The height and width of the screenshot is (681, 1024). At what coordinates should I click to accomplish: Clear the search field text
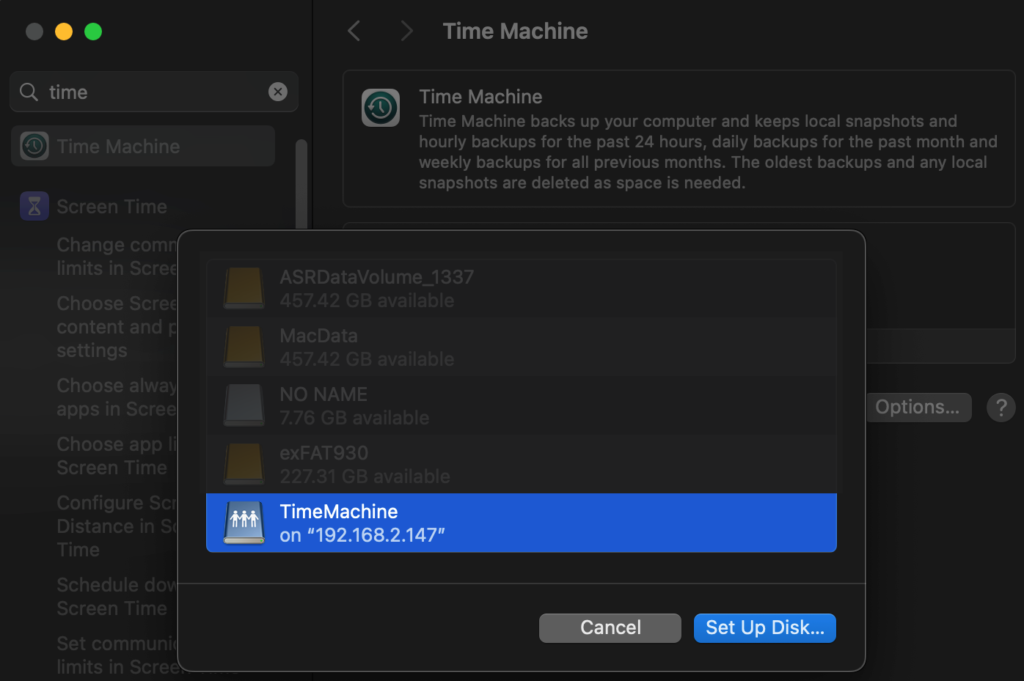[x=278, y=92]
